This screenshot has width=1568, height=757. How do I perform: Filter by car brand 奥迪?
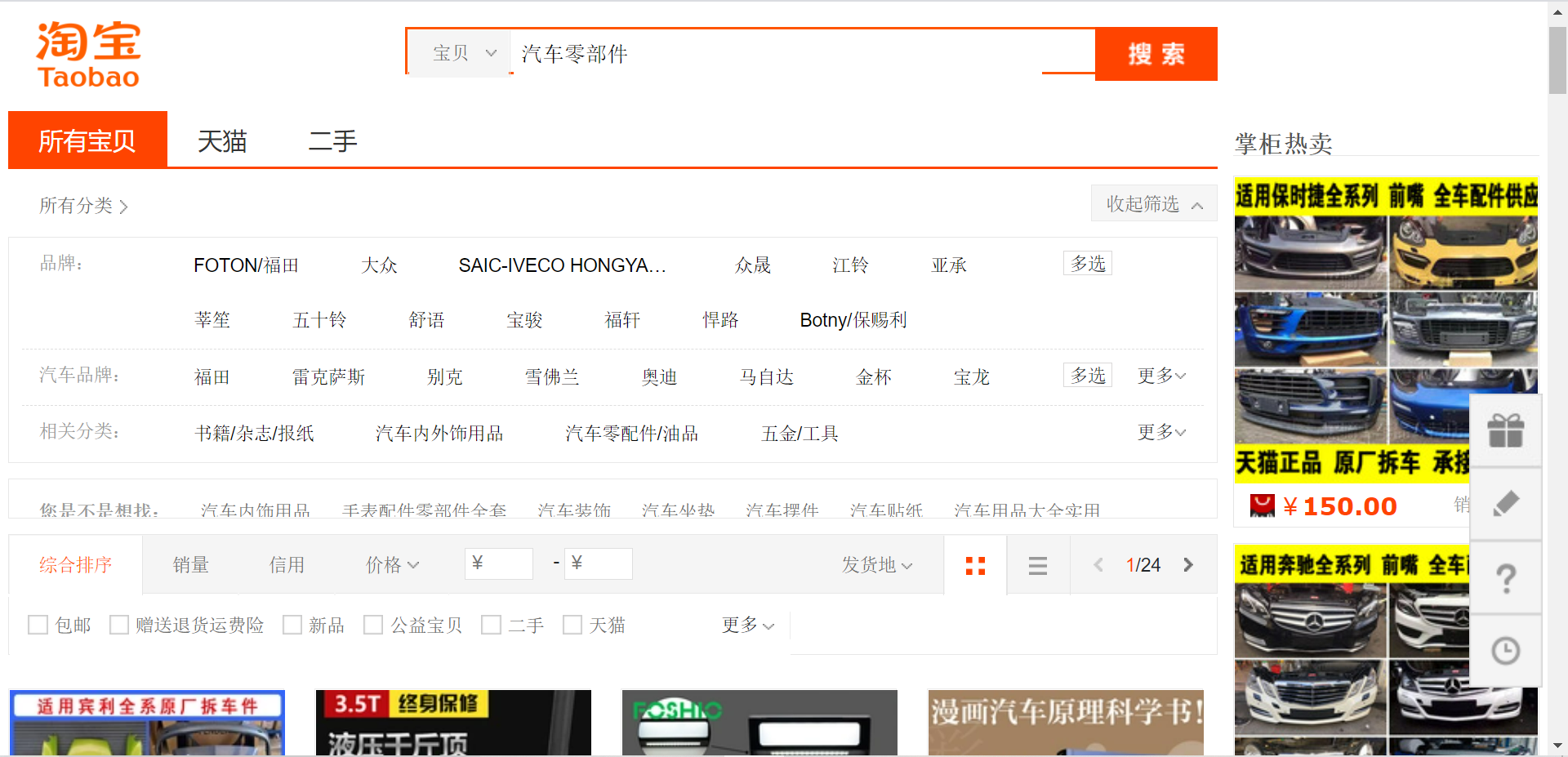click(x=659, y=377)
